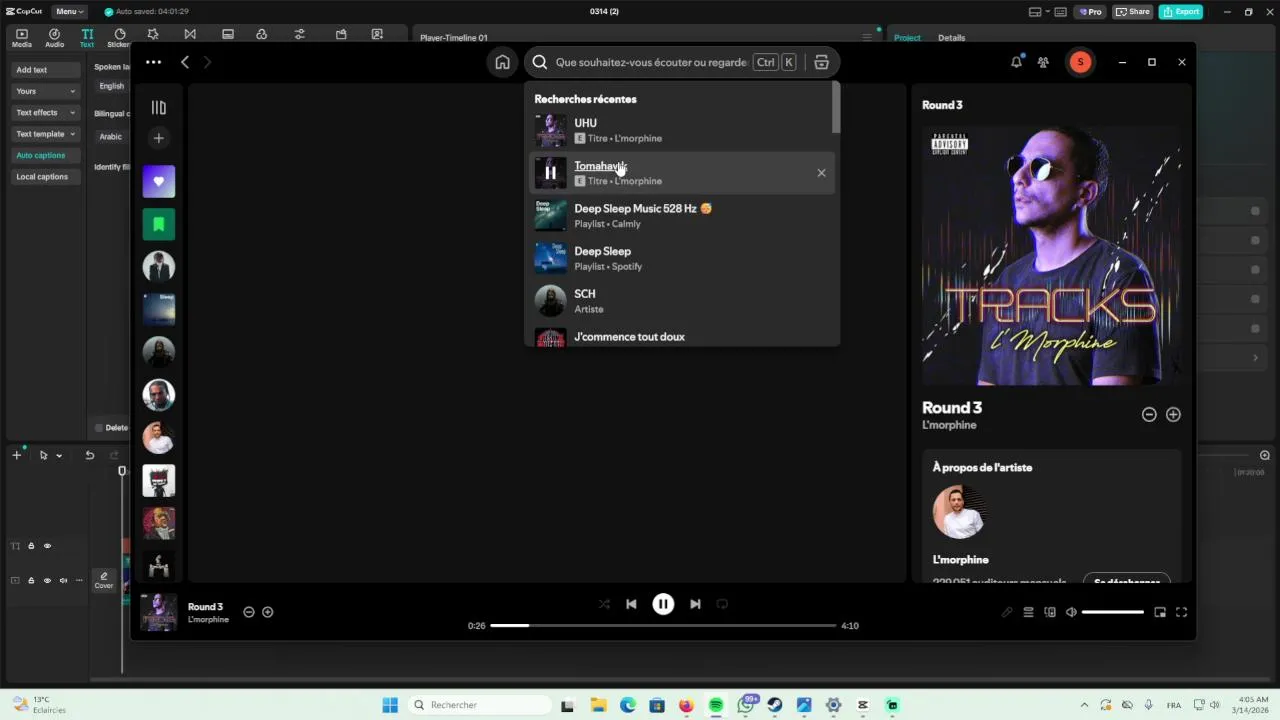
Task: Expand Text template section
Action: point(45,134)
